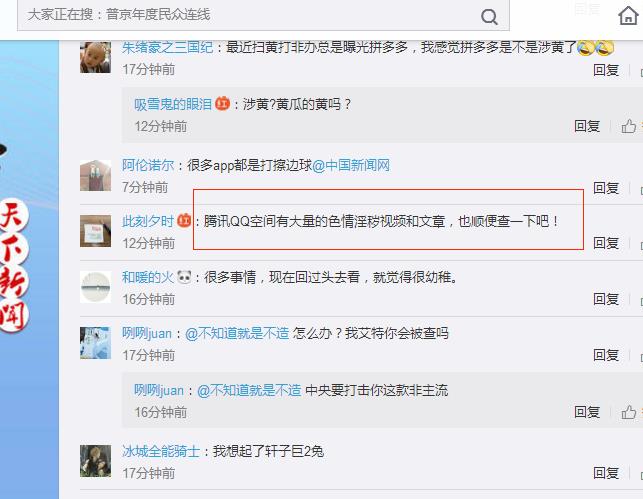Click the search magnifier icon
Viewport: 643px width, 499px height.
point(489,17)
